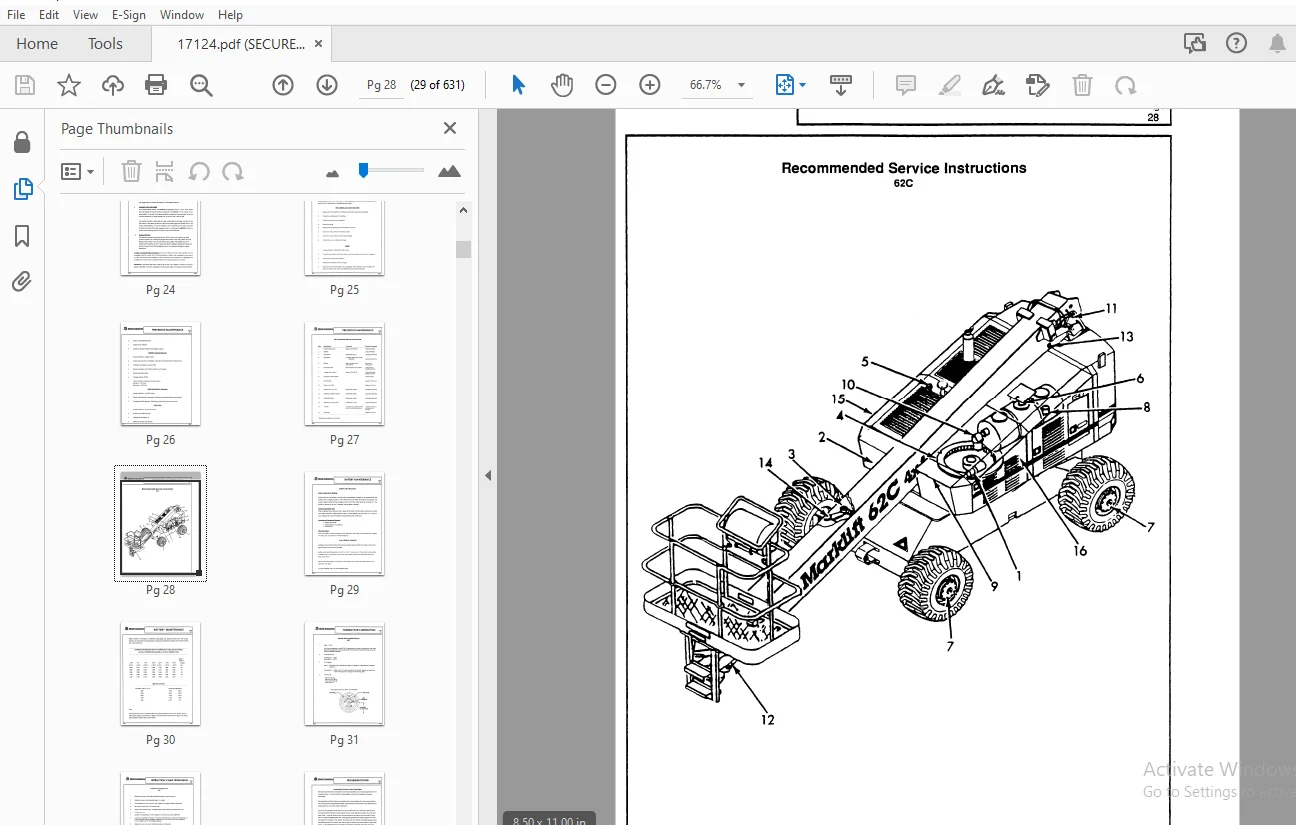This screenshot has width=1296, height=825.
Task: Open the share feedback icon at top right
Action: [1194, 43]
